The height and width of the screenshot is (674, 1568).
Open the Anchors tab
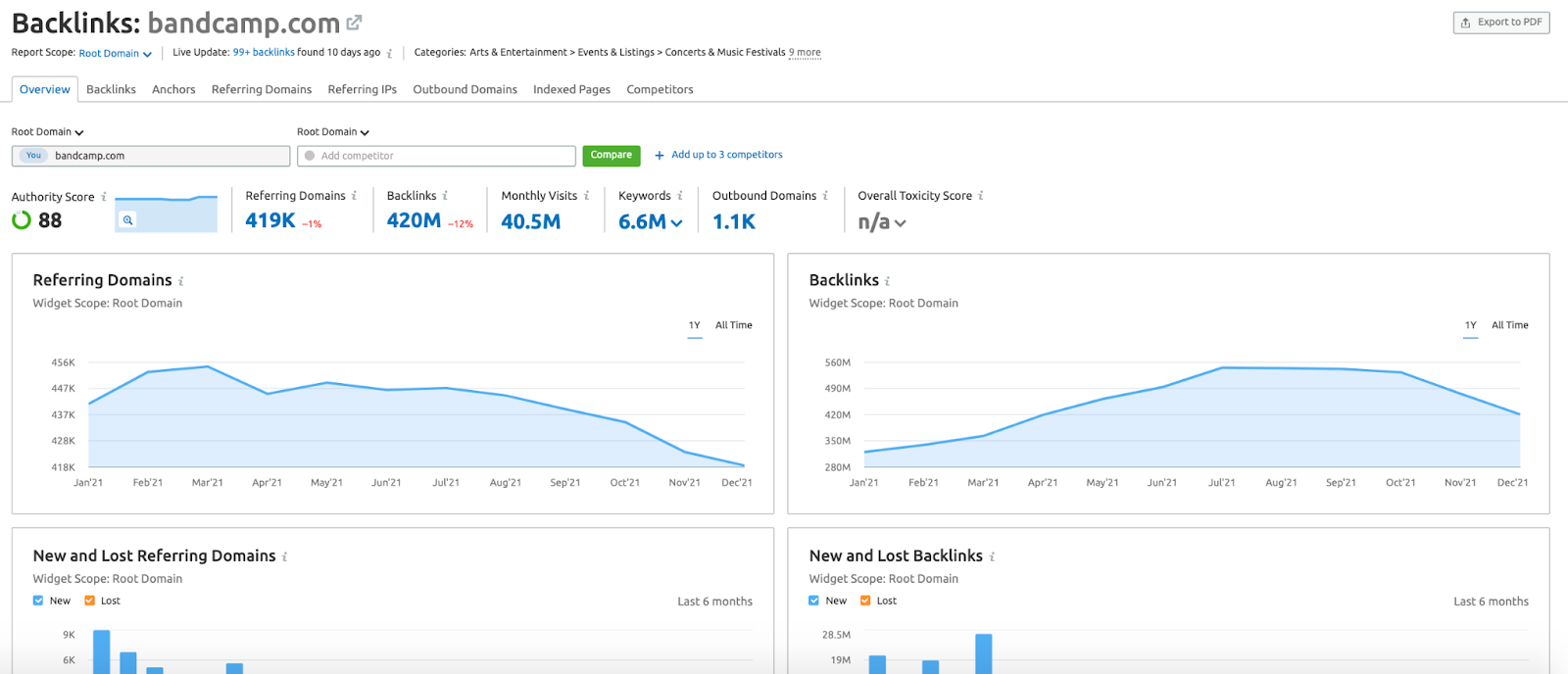[x=173, y=89]
